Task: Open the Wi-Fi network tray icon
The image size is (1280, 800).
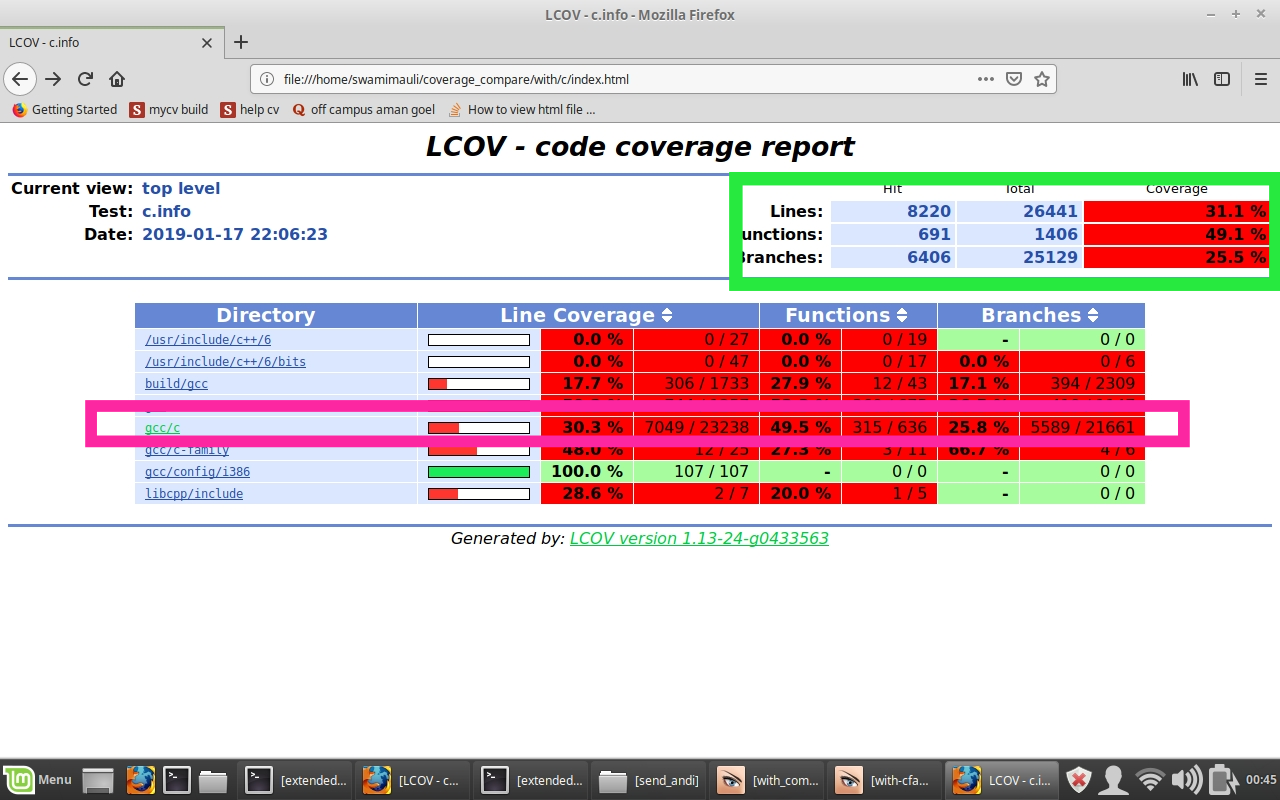Action: pyautogui.click(x=1151, y=780)
